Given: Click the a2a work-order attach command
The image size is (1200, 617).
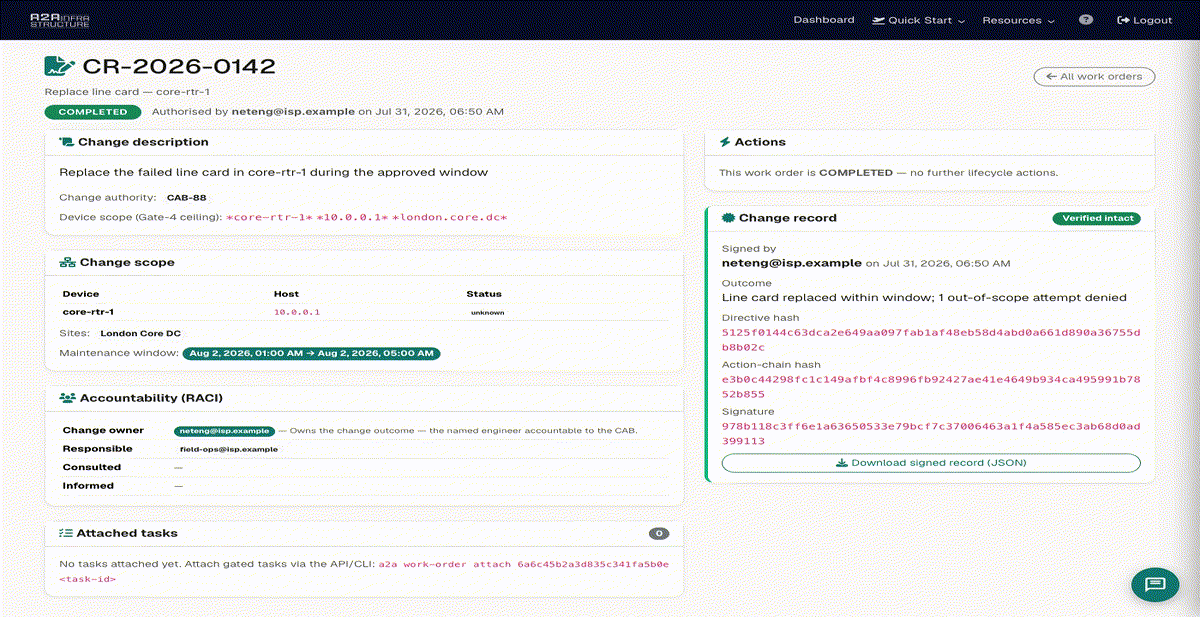Looking at the screenshot, I should point(364,572).
